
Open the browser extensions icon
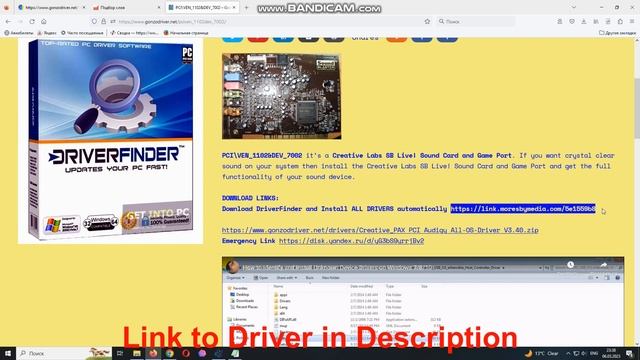point(620,21)
